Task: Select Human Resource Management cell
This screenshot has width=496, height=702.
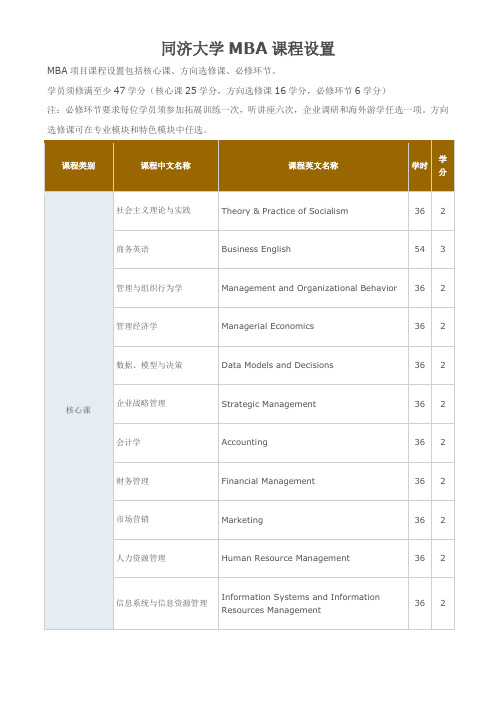Action: 313,558
